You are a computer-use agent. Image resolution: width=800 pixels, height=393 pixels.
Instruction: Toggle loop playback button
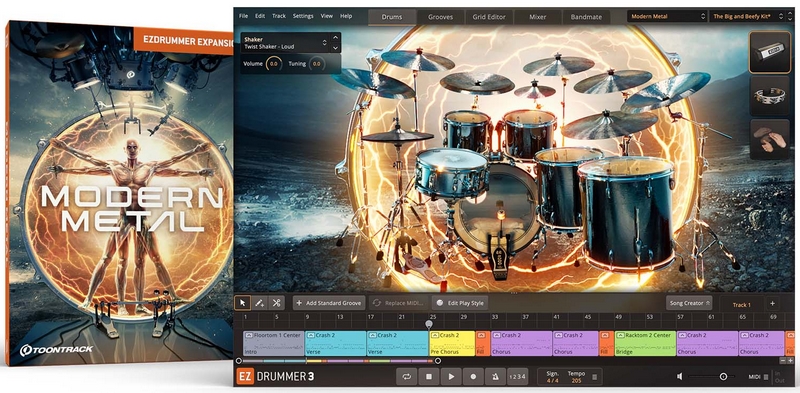pos(407,377)
